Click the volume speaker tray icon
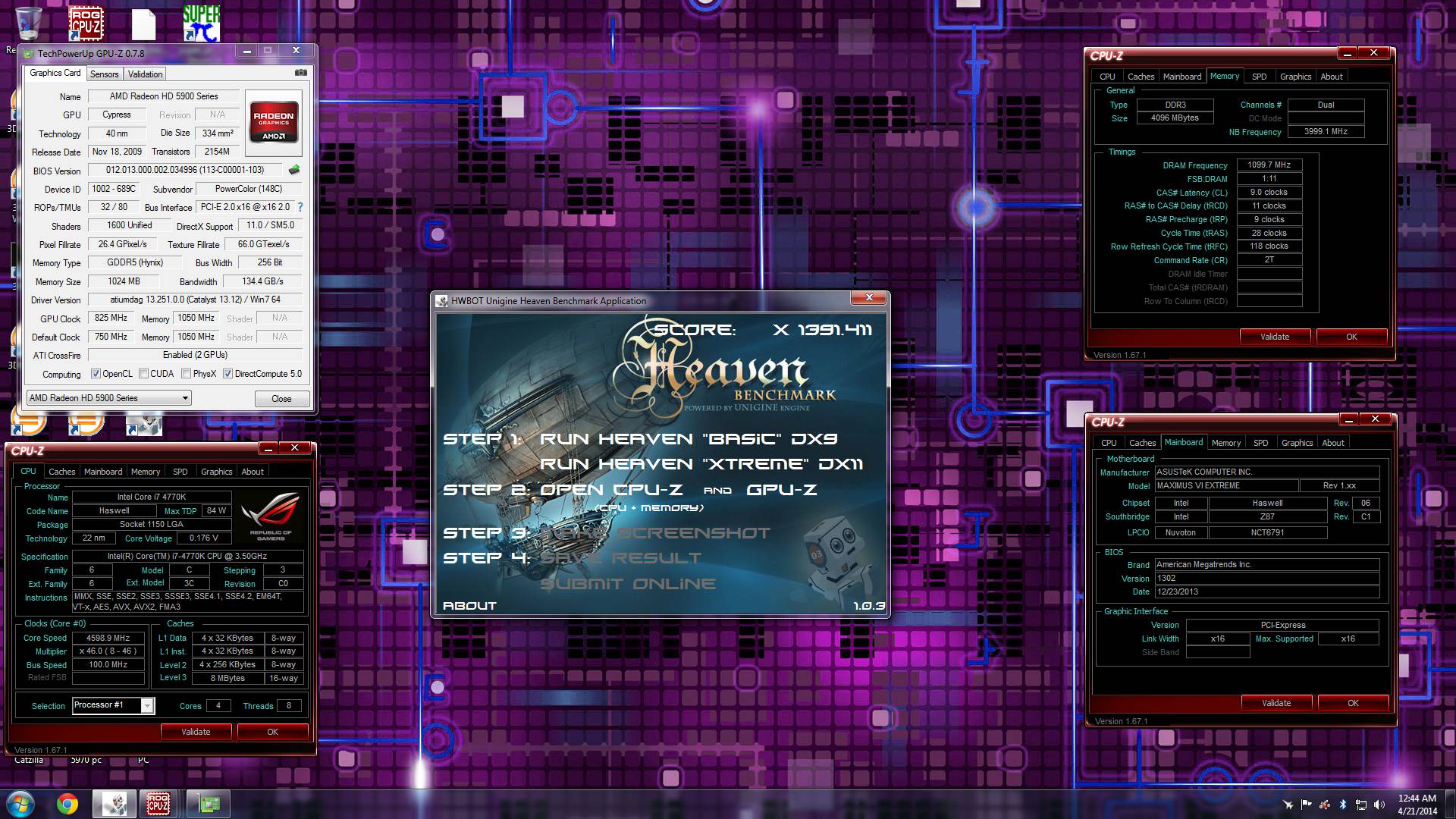Viewport: 1456px width, 819px height. 1379,805
